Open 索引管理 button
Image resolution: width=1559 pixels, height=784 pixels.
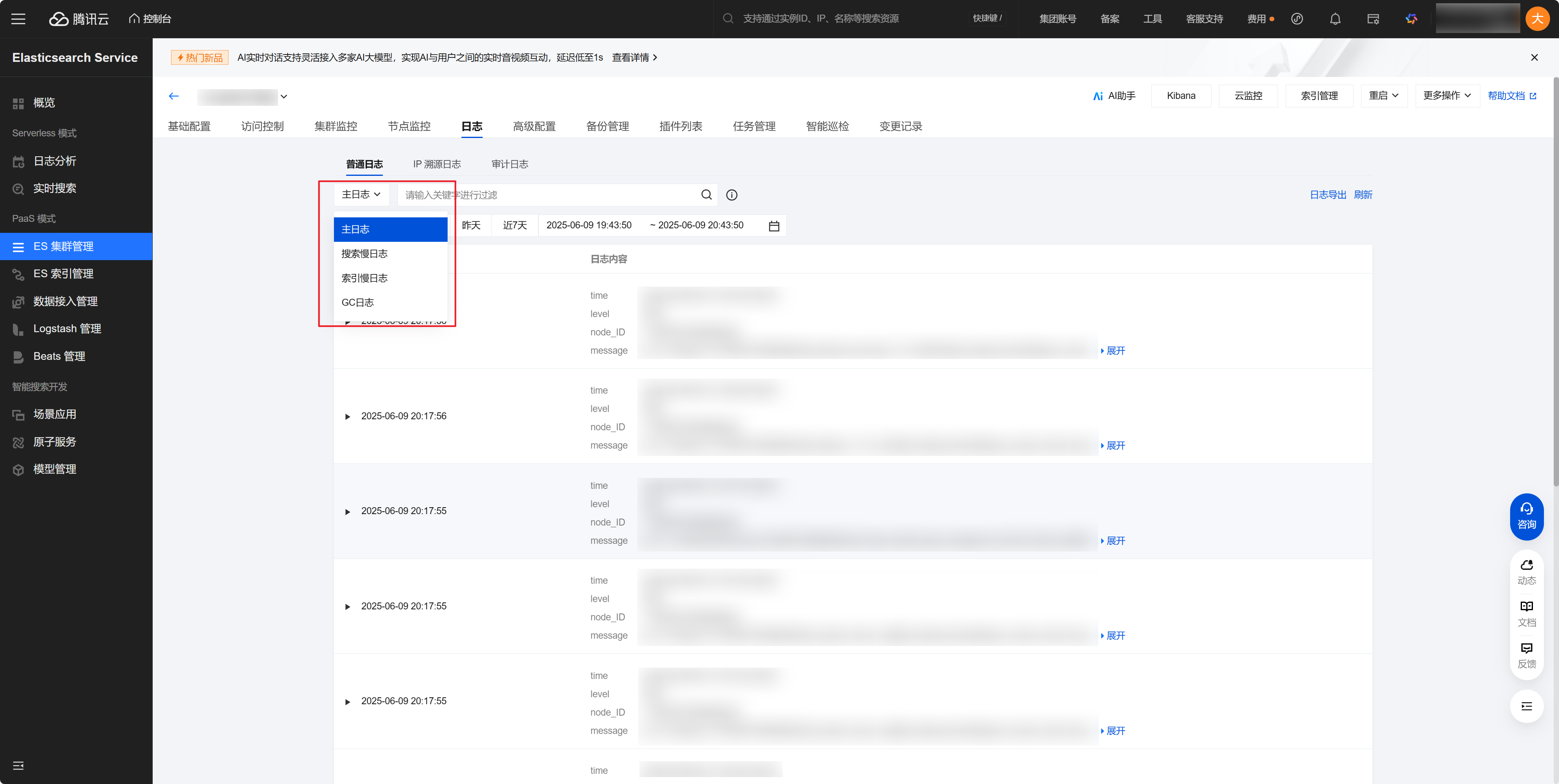(x=1319, y=96)
